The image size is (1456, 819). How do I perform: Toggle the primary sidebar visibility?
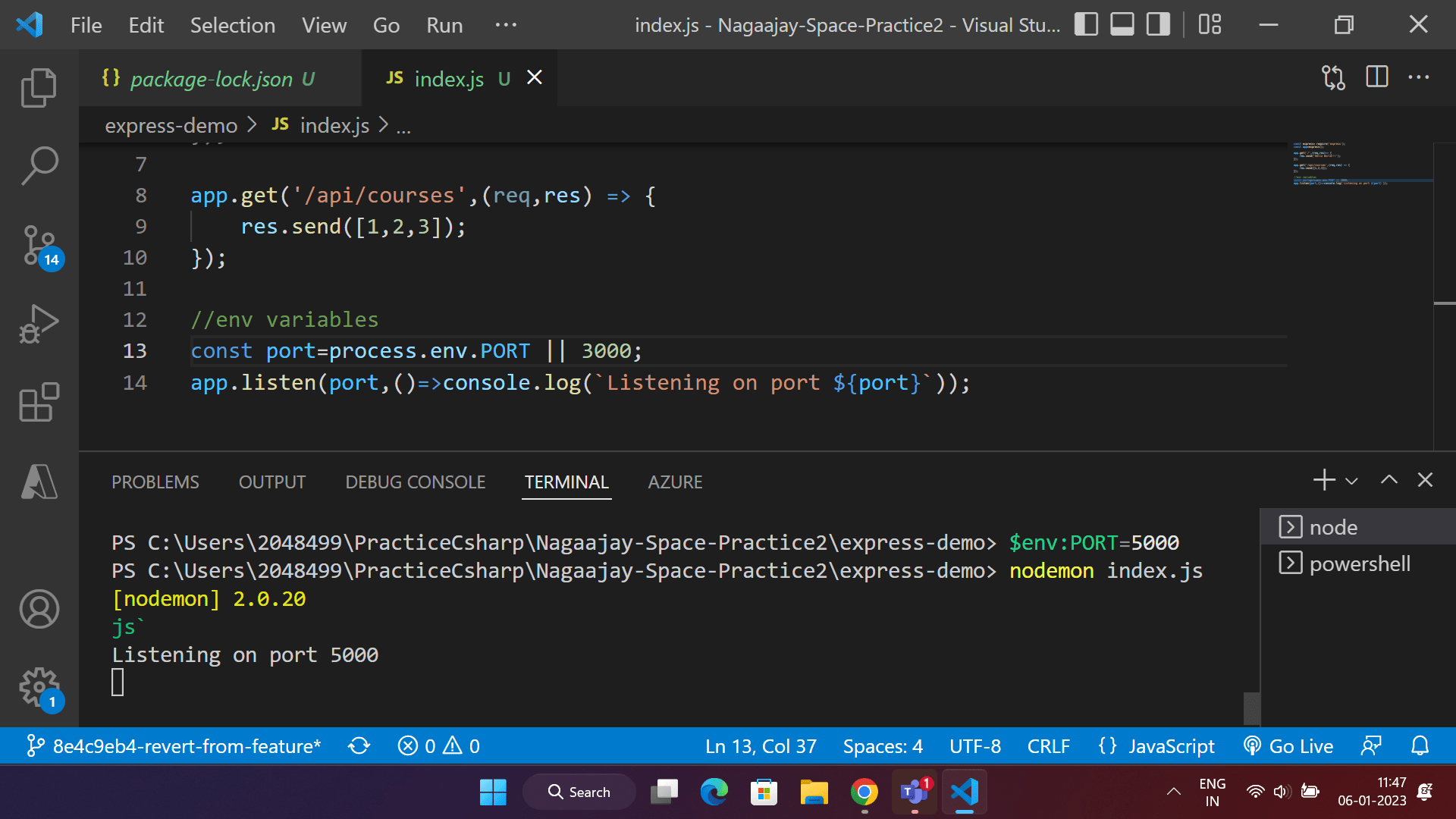click(x=1086, y=24)
